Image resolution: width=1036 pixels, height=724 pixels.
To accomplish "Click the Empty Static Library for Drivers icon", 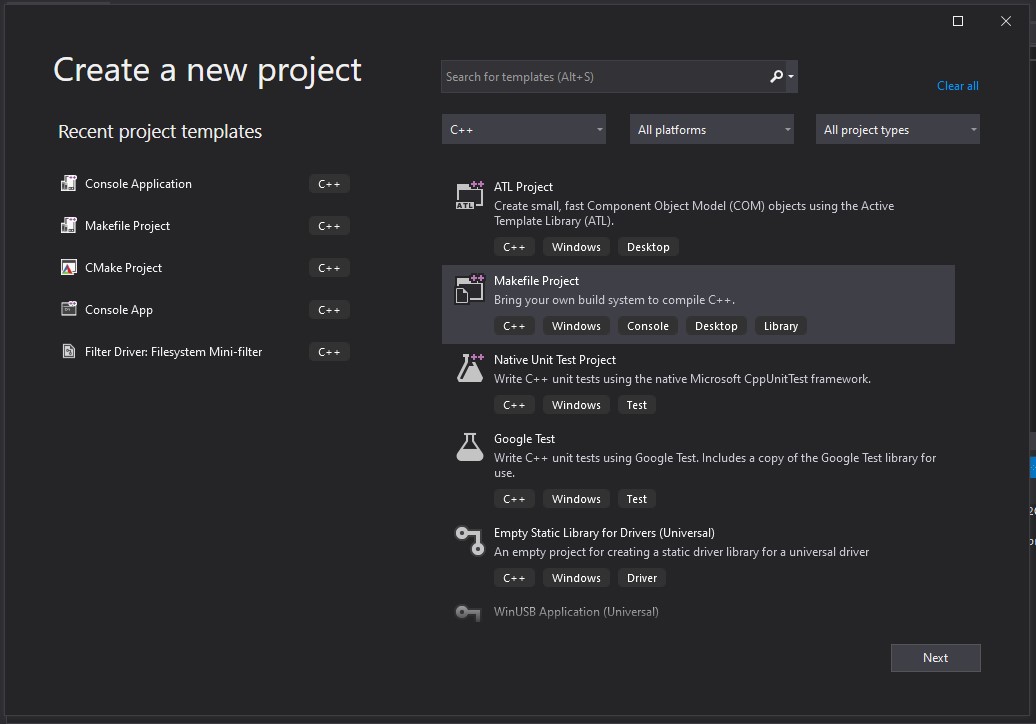I will 470,540.
